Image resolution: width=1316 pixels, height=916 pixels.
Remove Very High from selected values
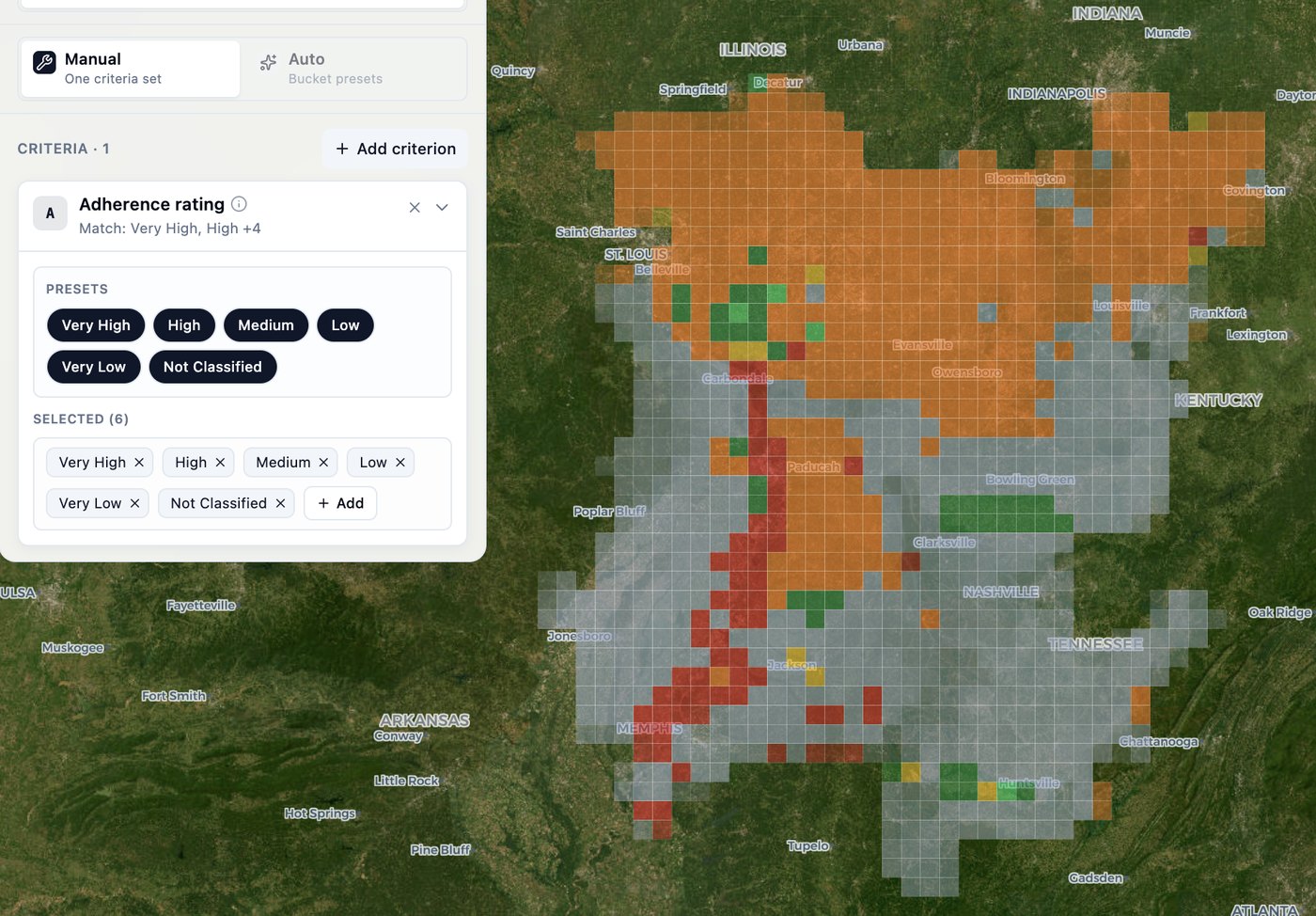tap(139, 463)
